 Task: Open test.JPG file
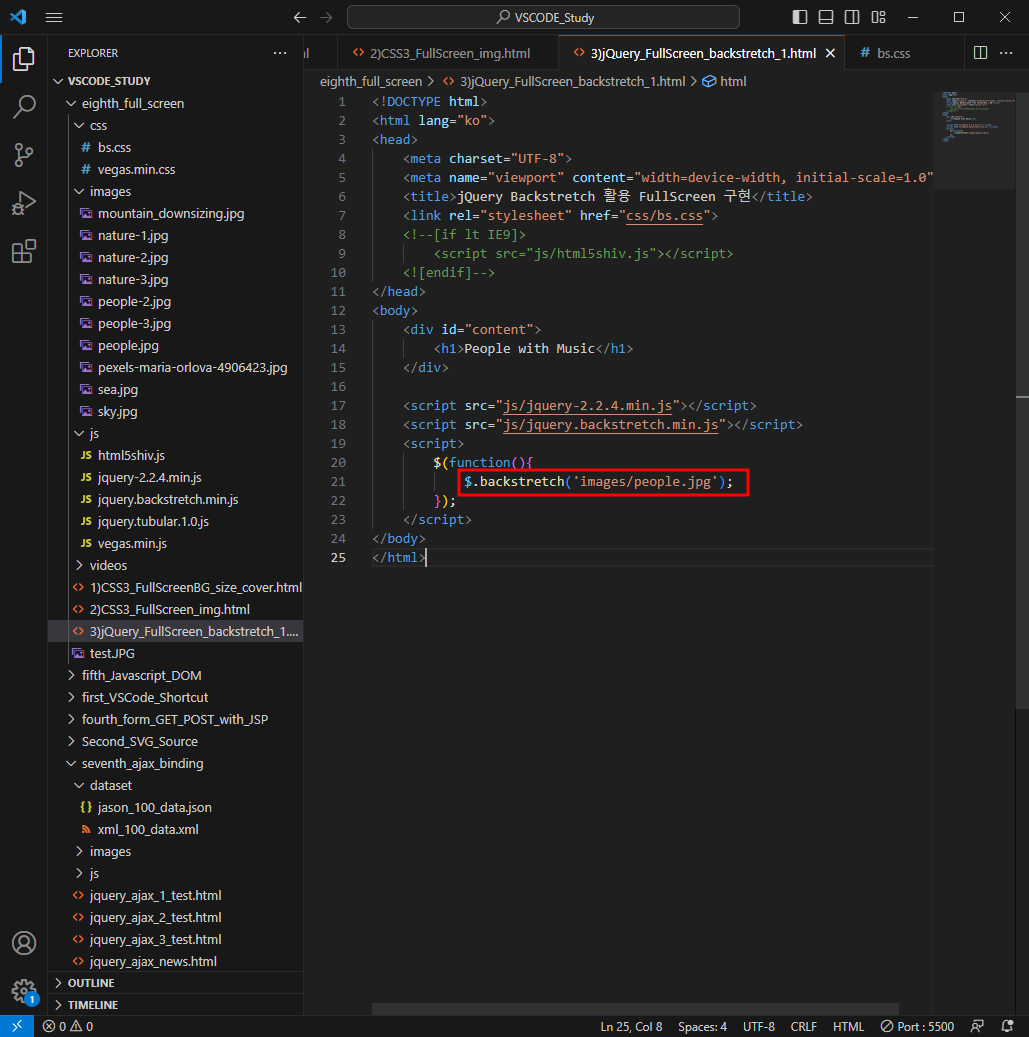point(176,653)
